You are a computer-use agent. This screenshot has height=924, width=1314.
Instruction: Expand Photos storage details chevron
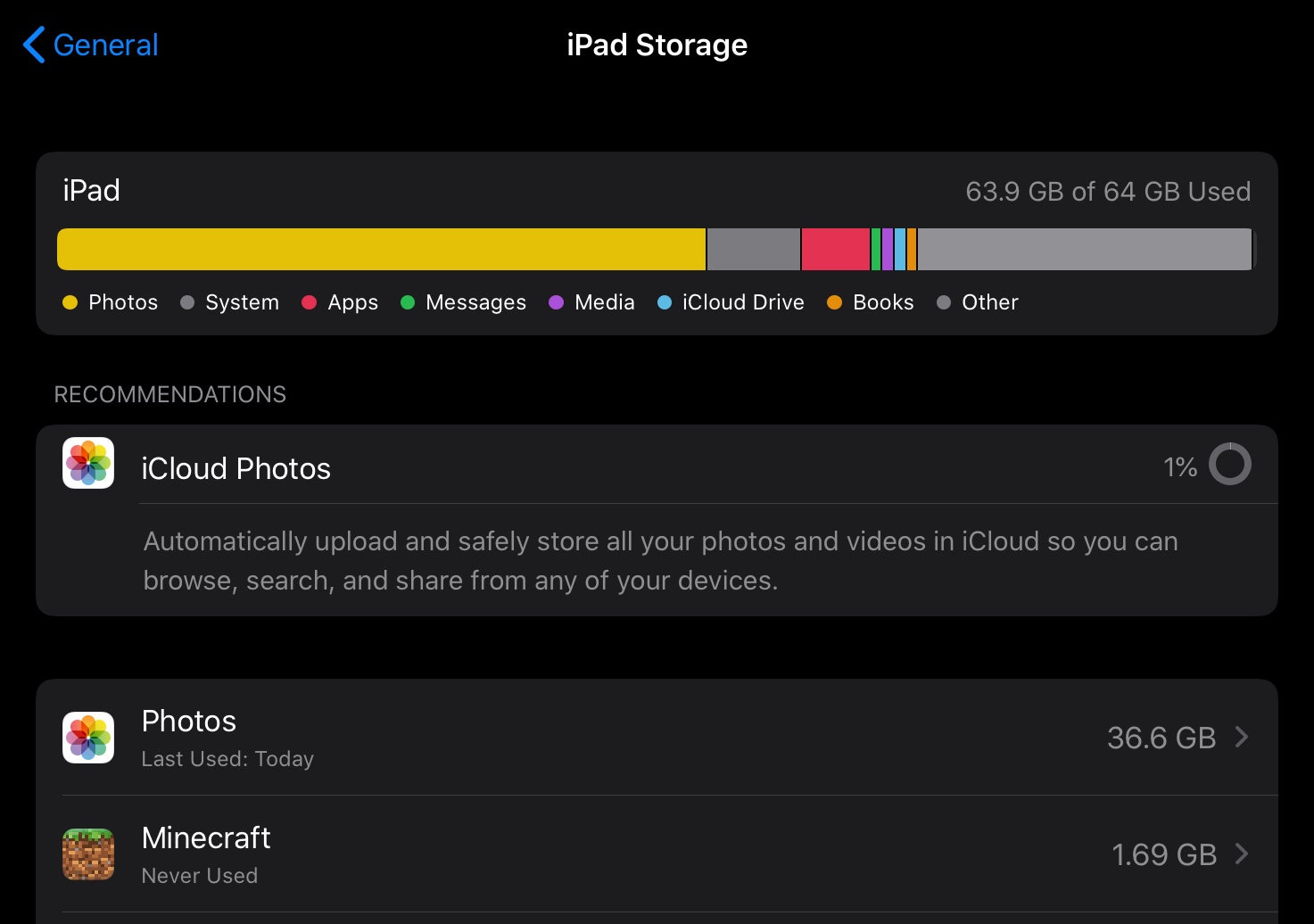tap(1241, 737)
